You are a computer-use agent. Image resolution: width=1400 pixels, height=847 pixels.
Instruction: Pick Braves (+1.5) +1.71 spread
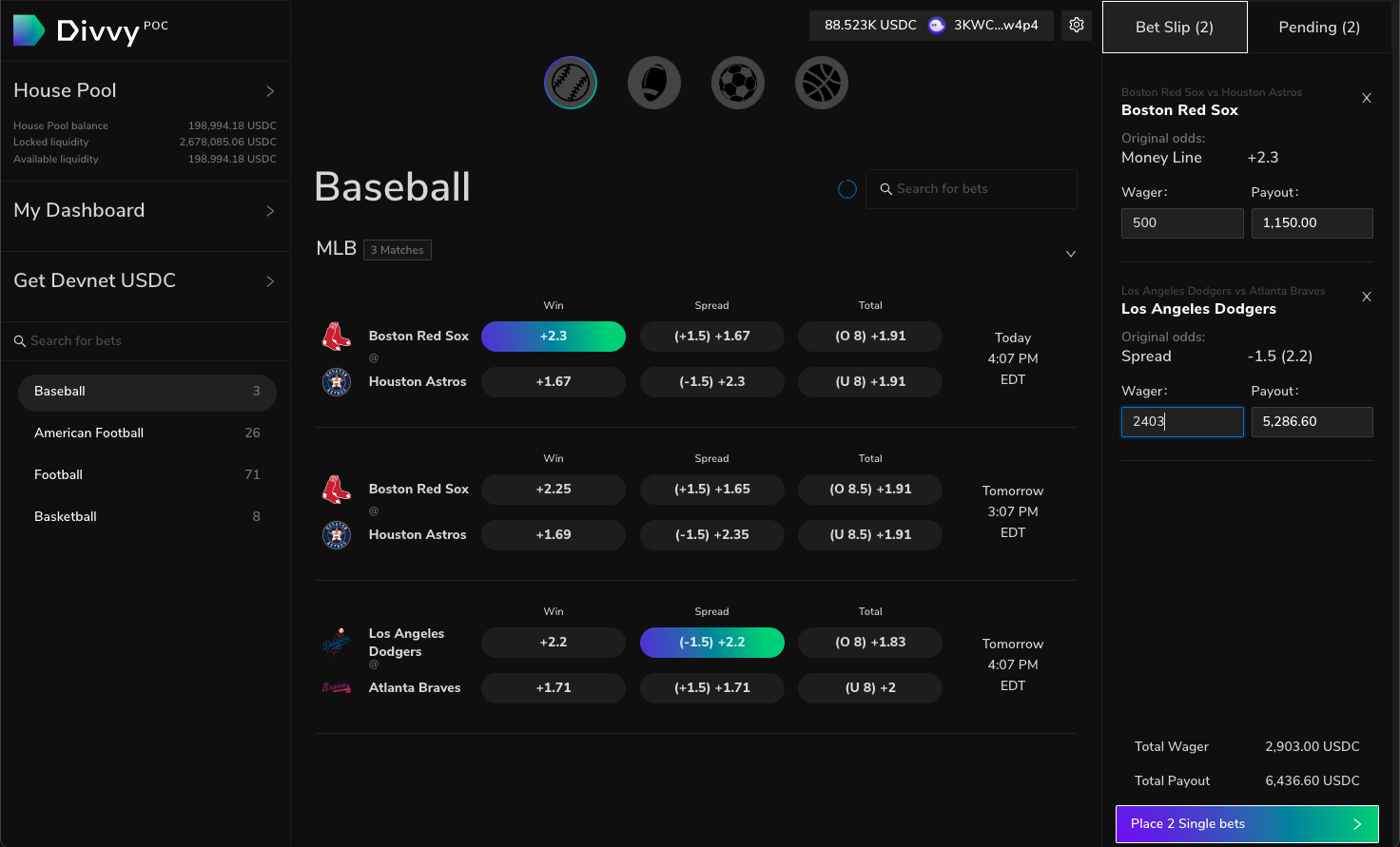712,688
